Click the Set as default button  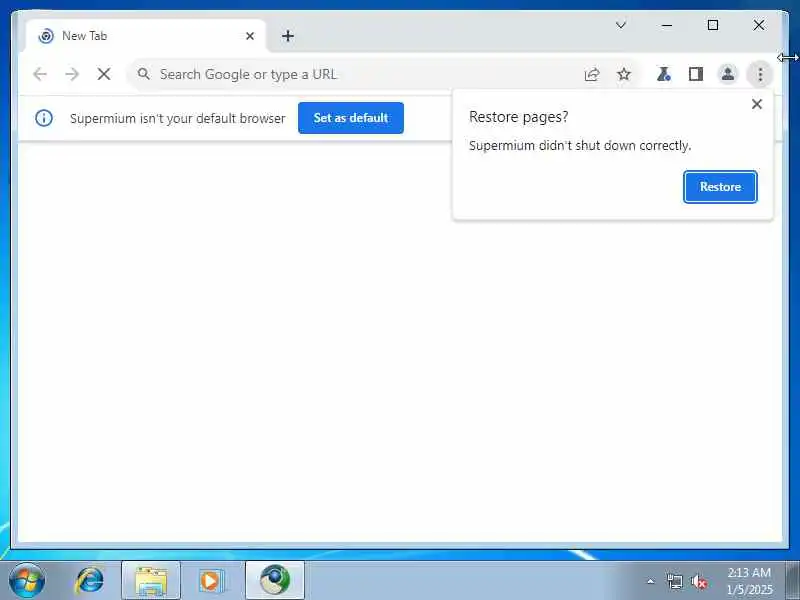(x=351, y=118)
